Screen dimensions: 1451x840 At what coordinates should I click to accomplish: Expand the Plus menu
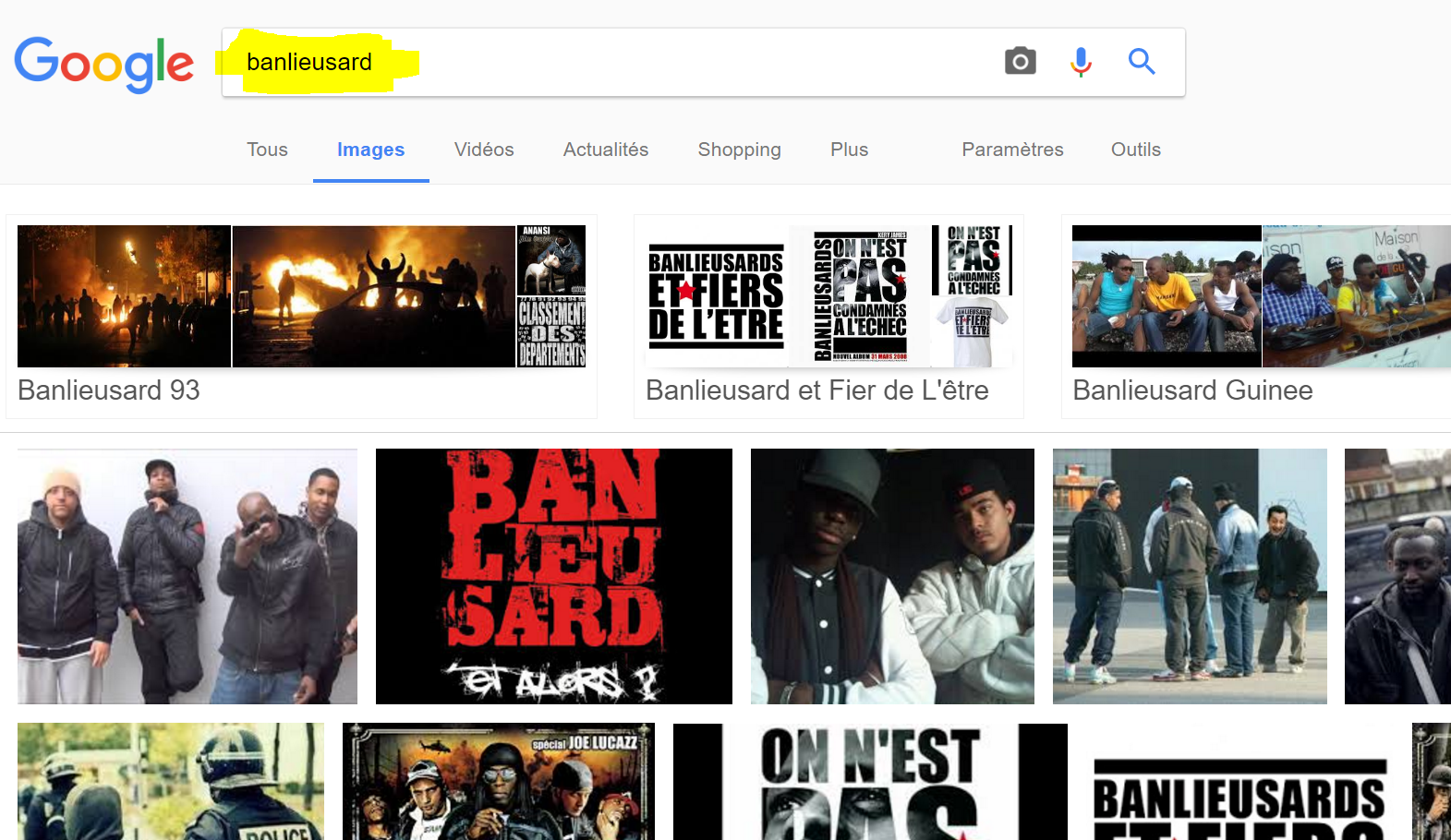coord(849,150)
